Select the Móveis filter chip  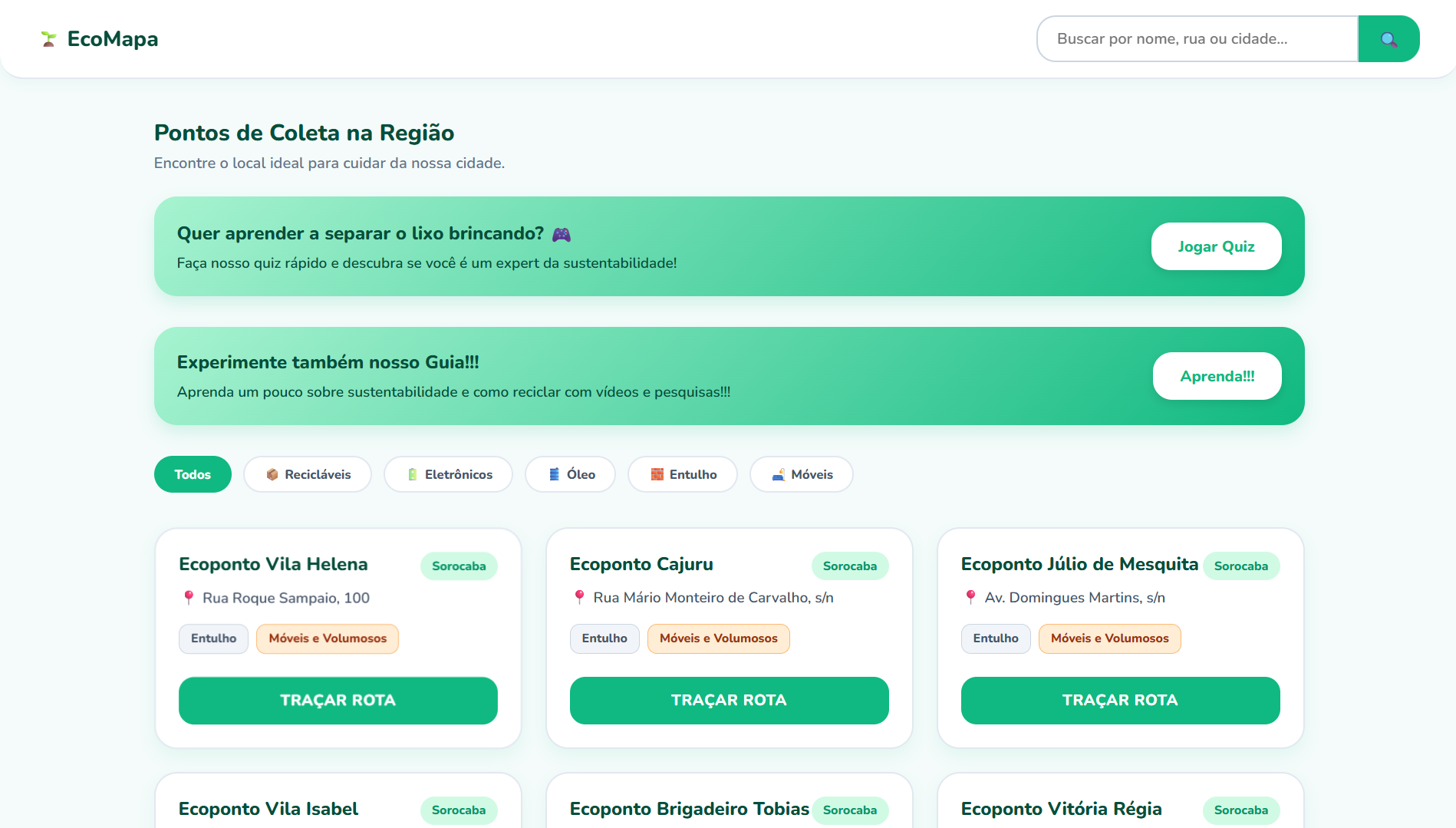(802, 474)
